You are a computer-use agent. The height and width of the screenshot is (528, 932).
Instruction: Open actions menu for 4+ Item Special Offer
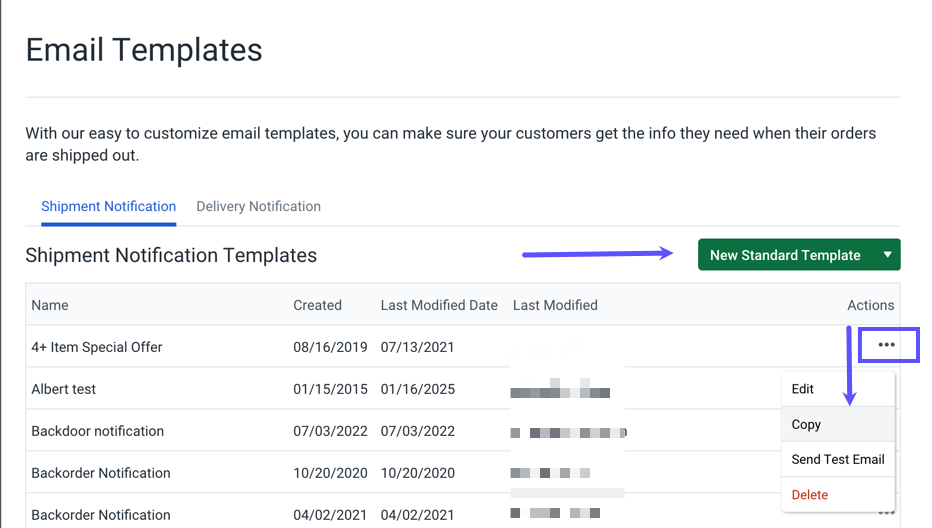(x=886, y=345)
